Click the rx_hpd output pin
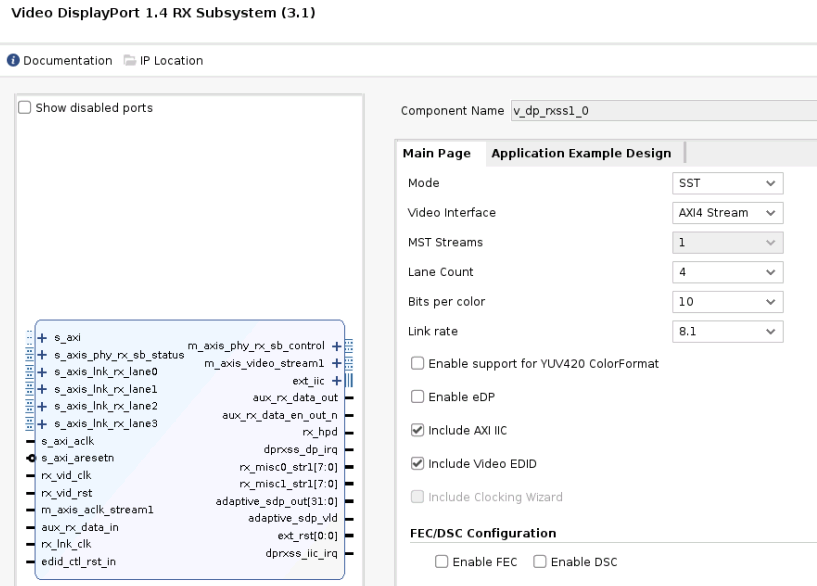This screenshot has width=817, height=586. [349, 433]
